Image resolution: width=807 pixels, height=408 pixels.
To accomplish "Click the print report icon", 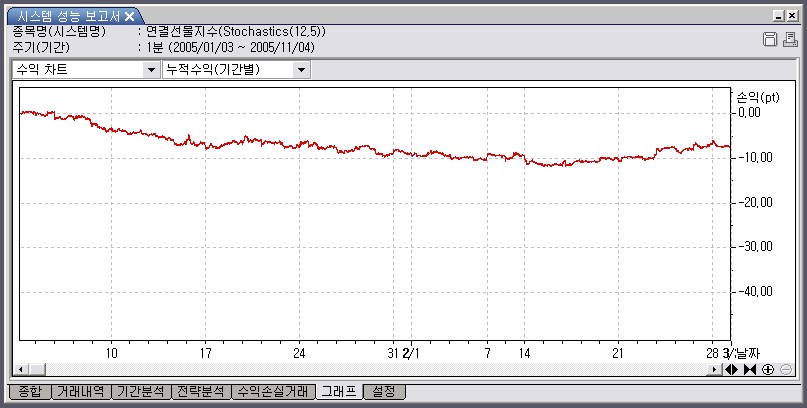I will pyautogui.click(x=789, y=39).
